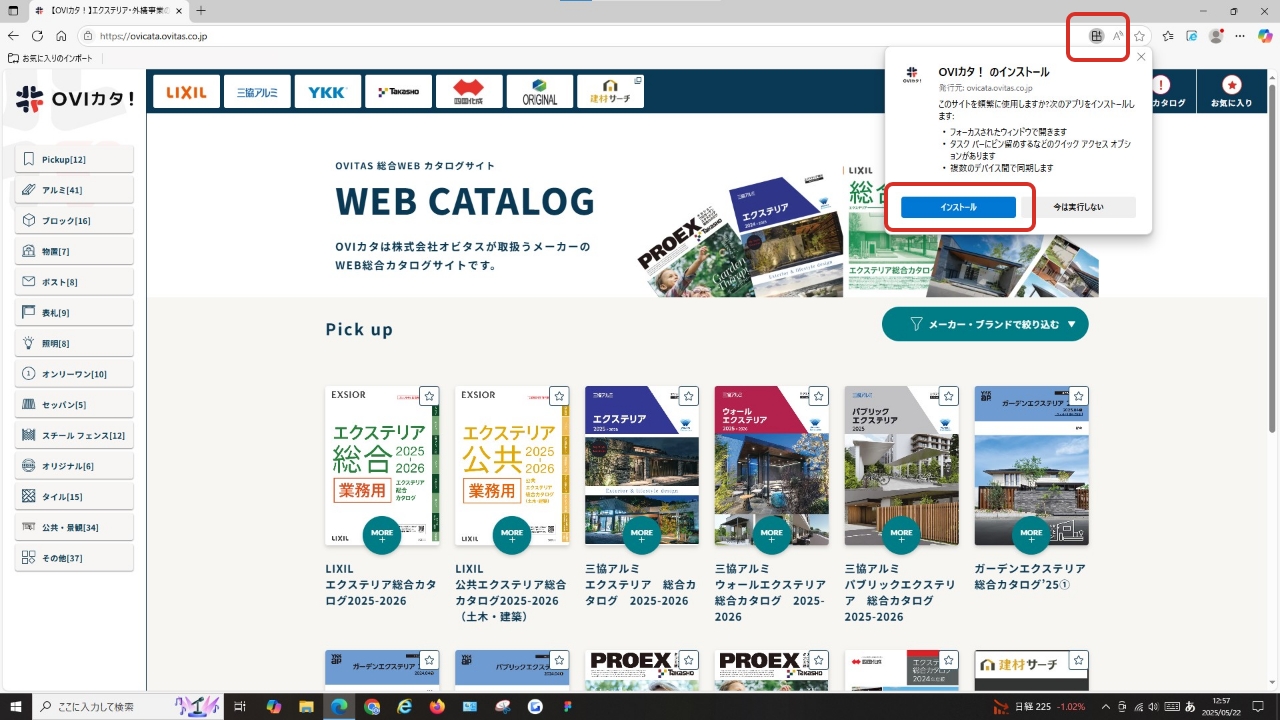Select オンリーワン[10] category in sidebar

pyautogui.click(x=74, y=374)
